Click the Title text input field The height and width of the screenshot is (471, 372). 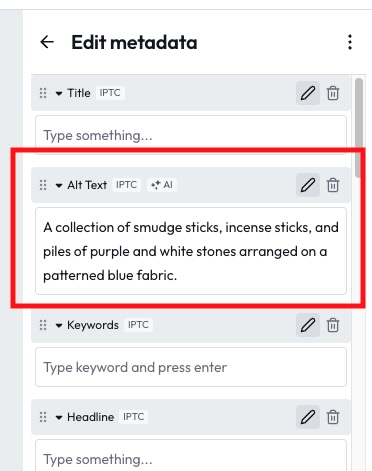[191, 135]
